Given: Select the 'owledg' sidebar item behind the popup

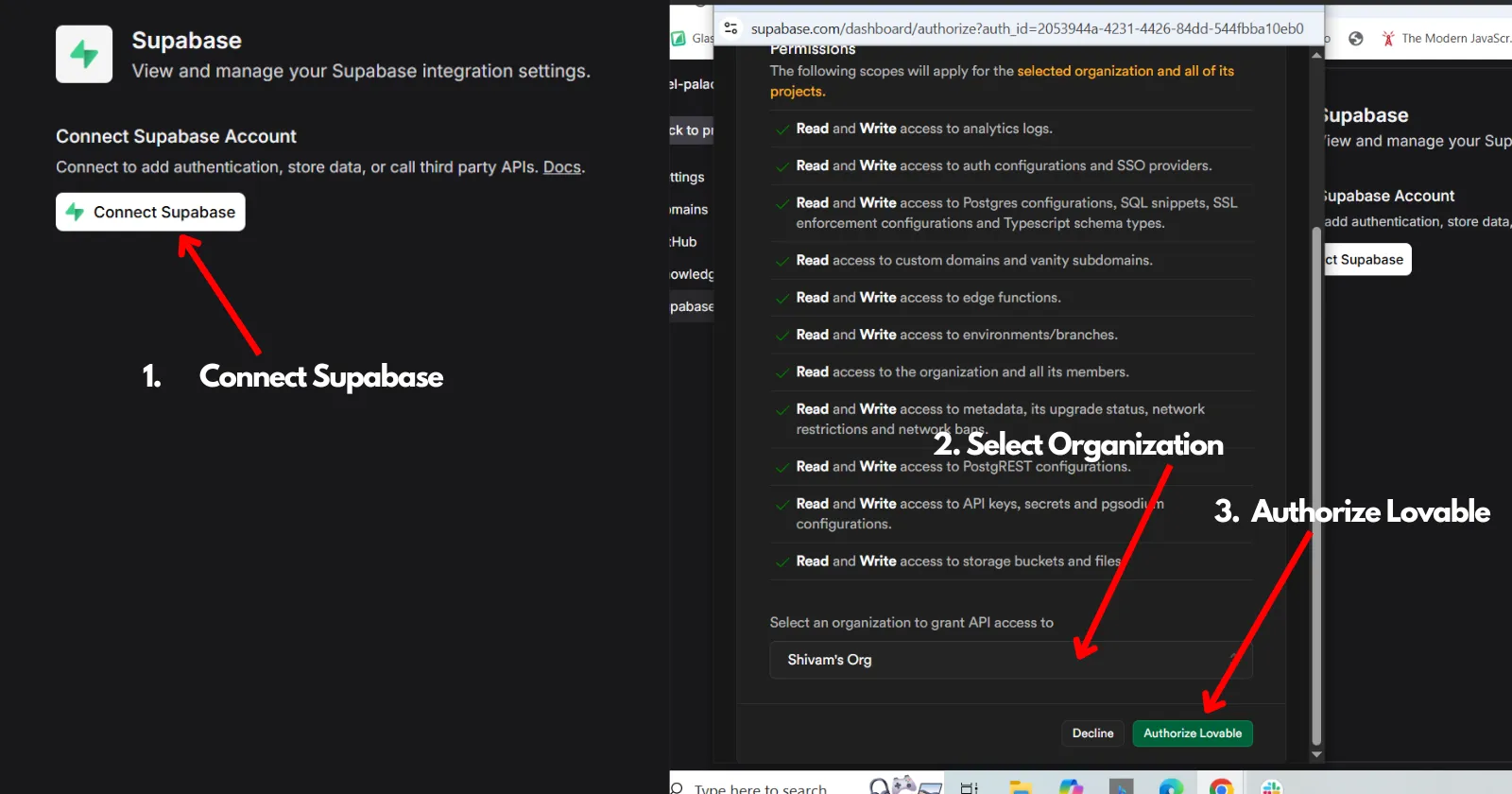Looking at the screenshot, I should pyautogui.click(x=692, y=274).
